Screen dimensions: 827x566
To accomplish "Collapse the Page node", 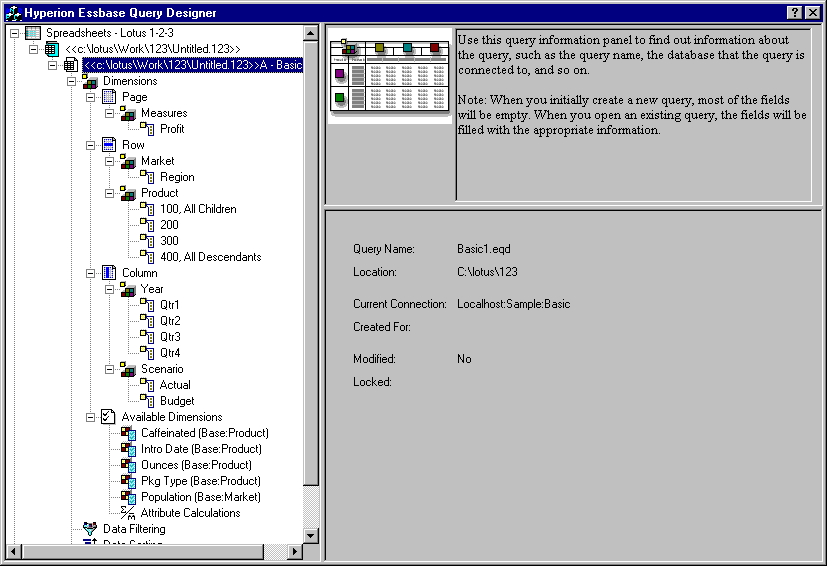I will (x=90, y=97).
